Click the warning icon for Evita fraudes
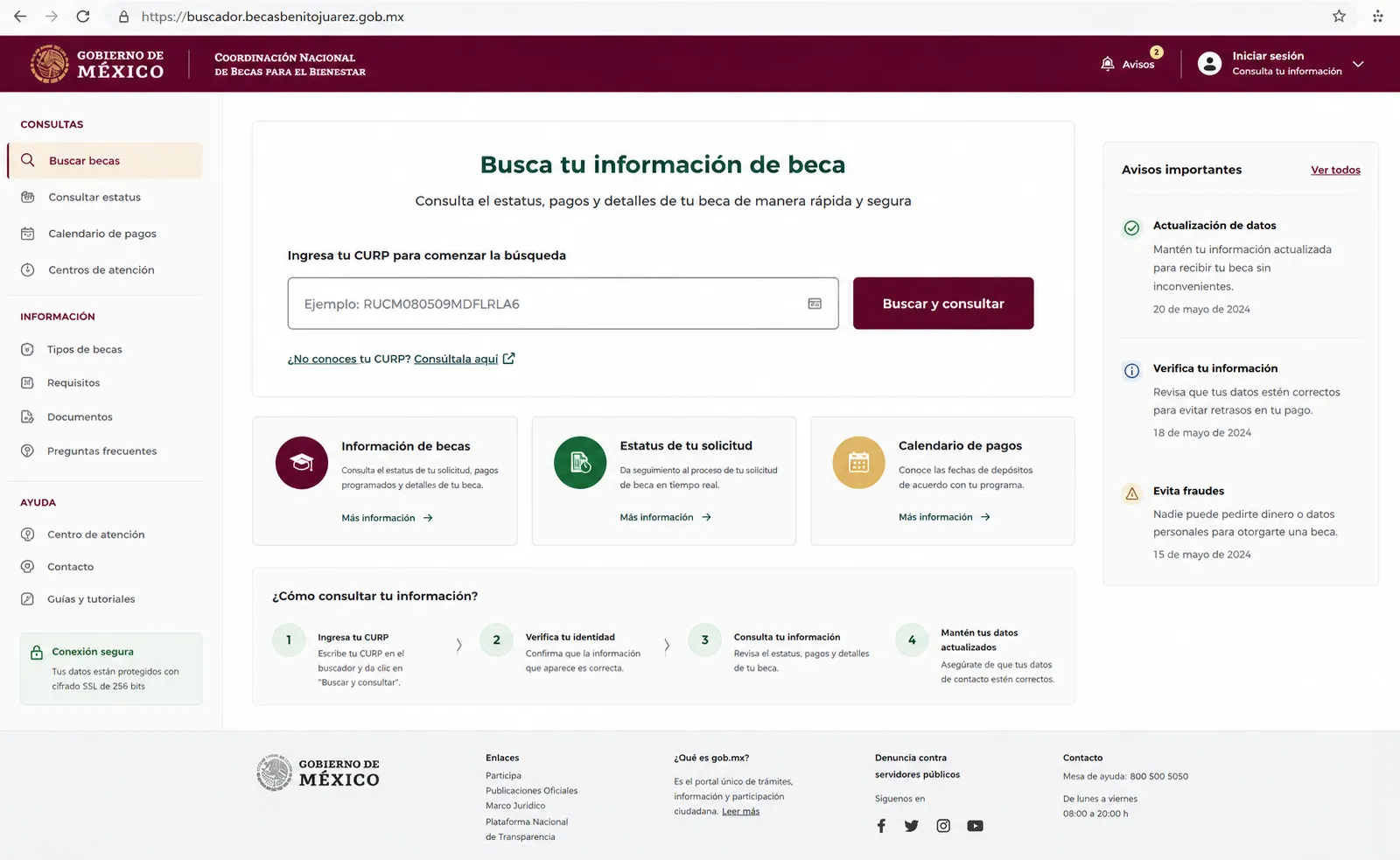The height and width of the screenshot is (860, 1400). (x=1131, y=493)
